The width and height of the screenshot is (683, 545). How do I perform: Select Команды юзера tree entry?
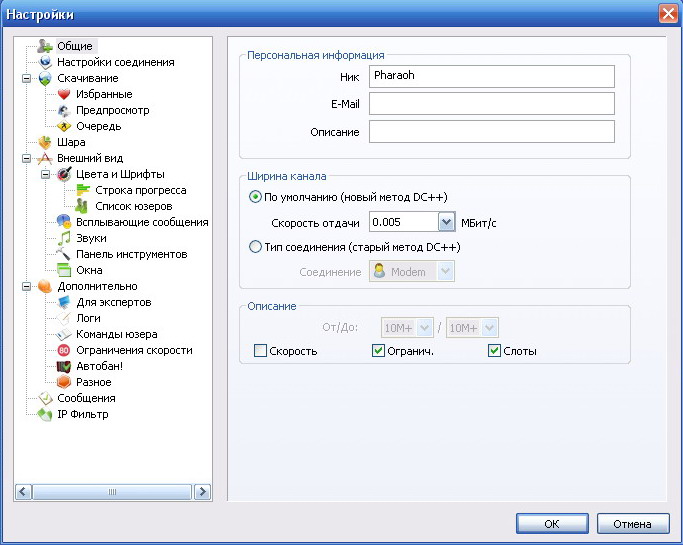117,334
